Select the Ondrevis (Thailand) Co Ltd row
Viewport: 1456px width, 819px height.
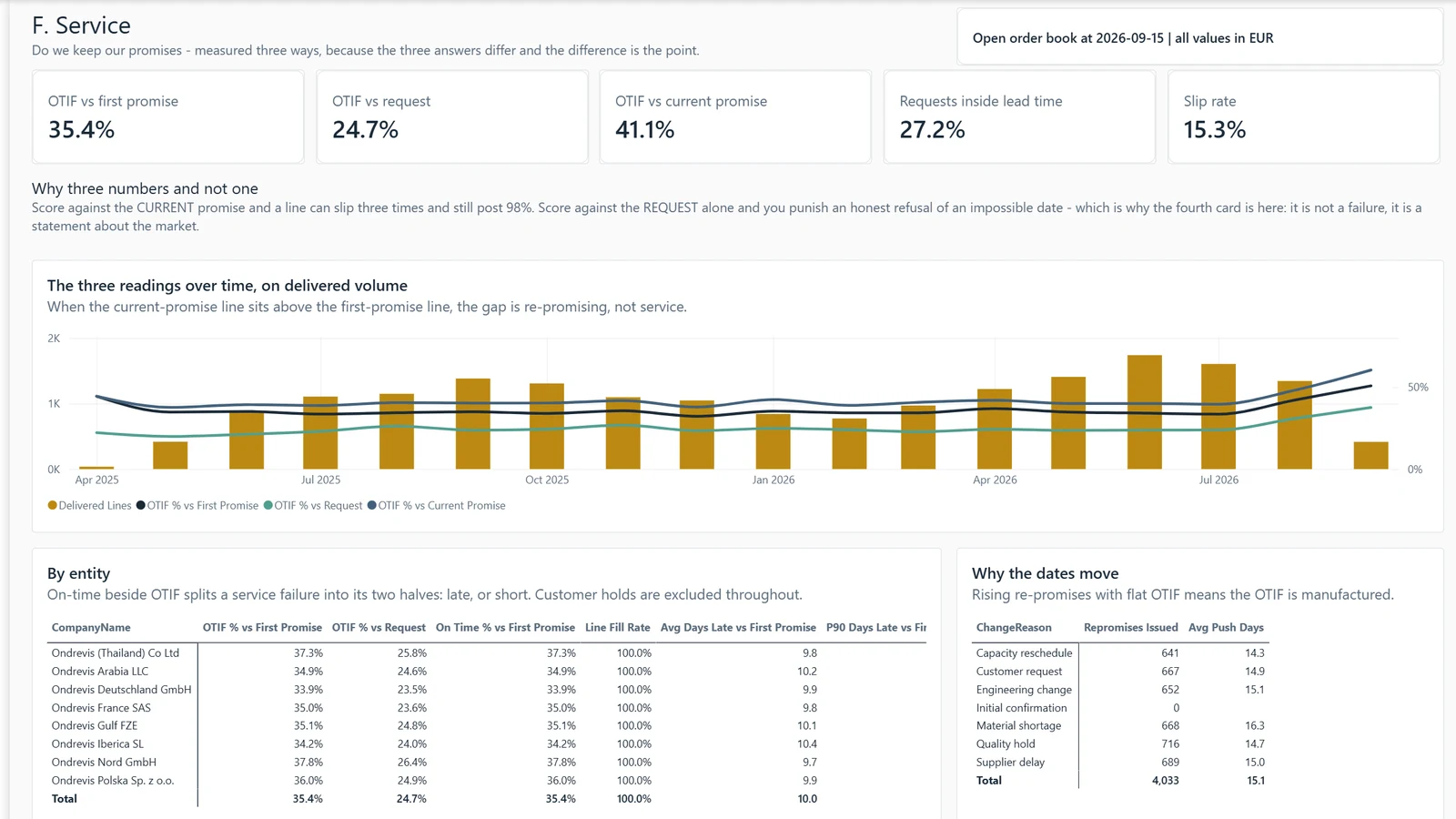coord(486,653)
